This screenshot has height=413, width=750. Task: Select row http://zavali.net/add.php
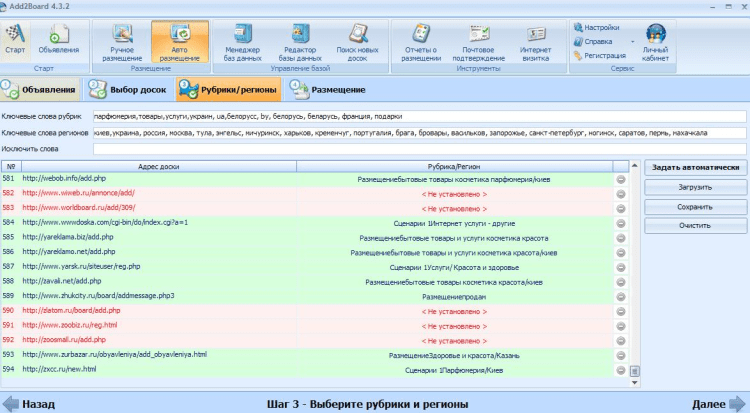[315, 282]
